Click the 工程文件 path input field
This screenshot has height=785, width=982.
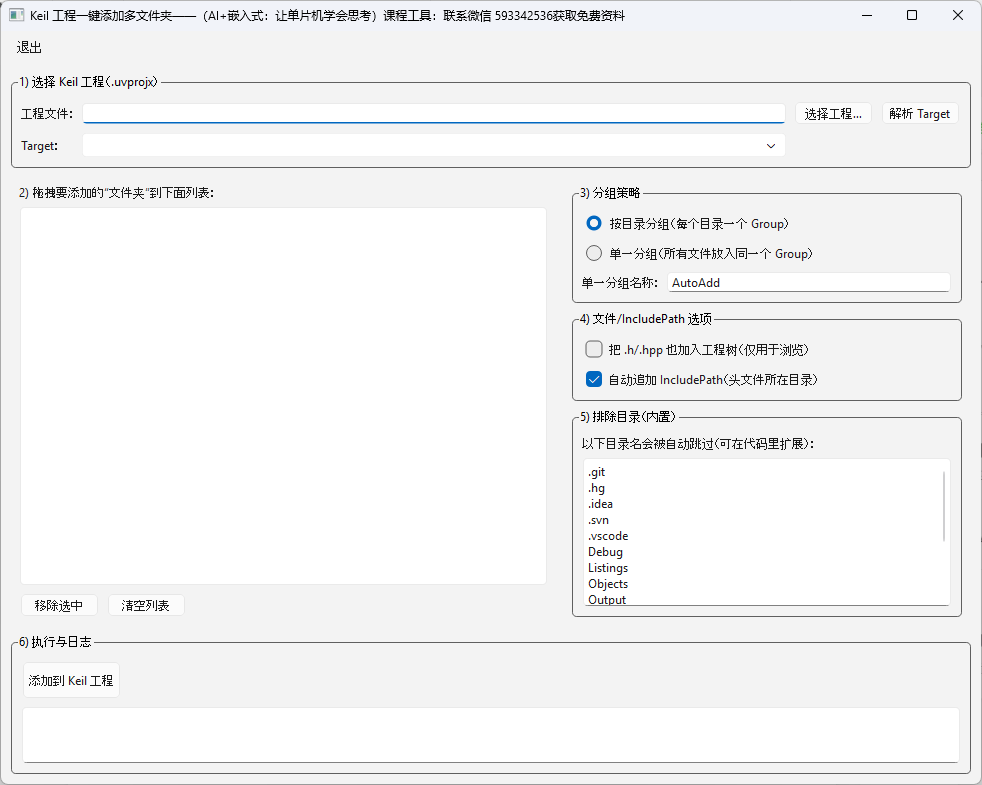[433, 113]
